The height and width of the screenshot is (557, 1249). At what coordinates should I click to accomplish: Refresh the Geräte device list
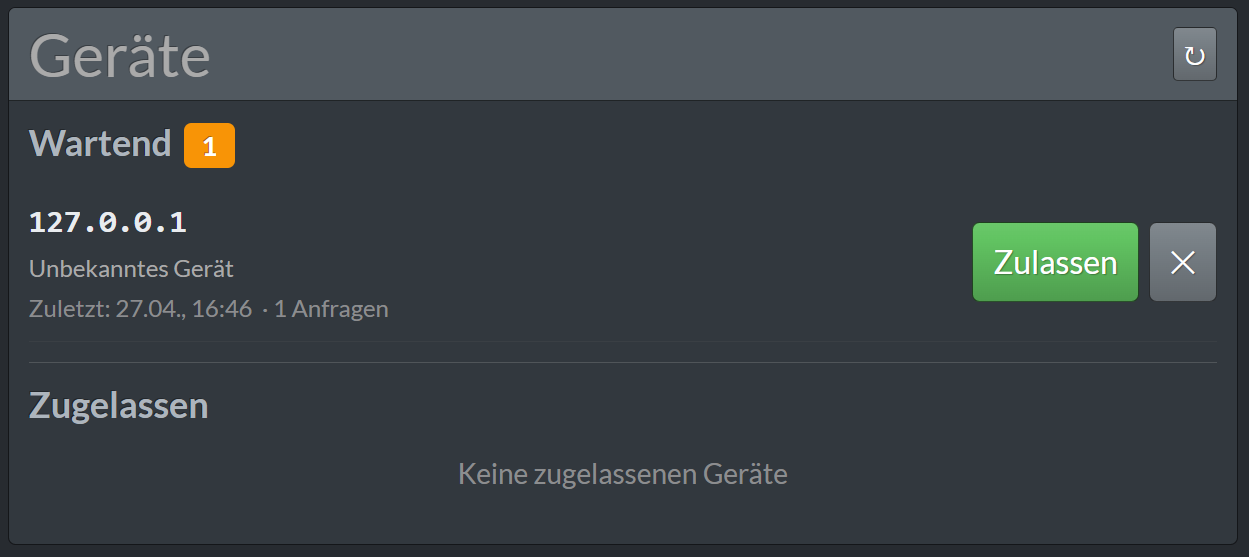tap(1194, 54)
